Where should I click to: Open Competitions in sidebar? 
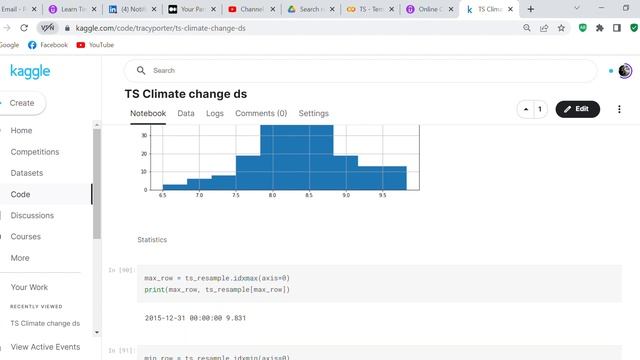click(x=35, y=152)
